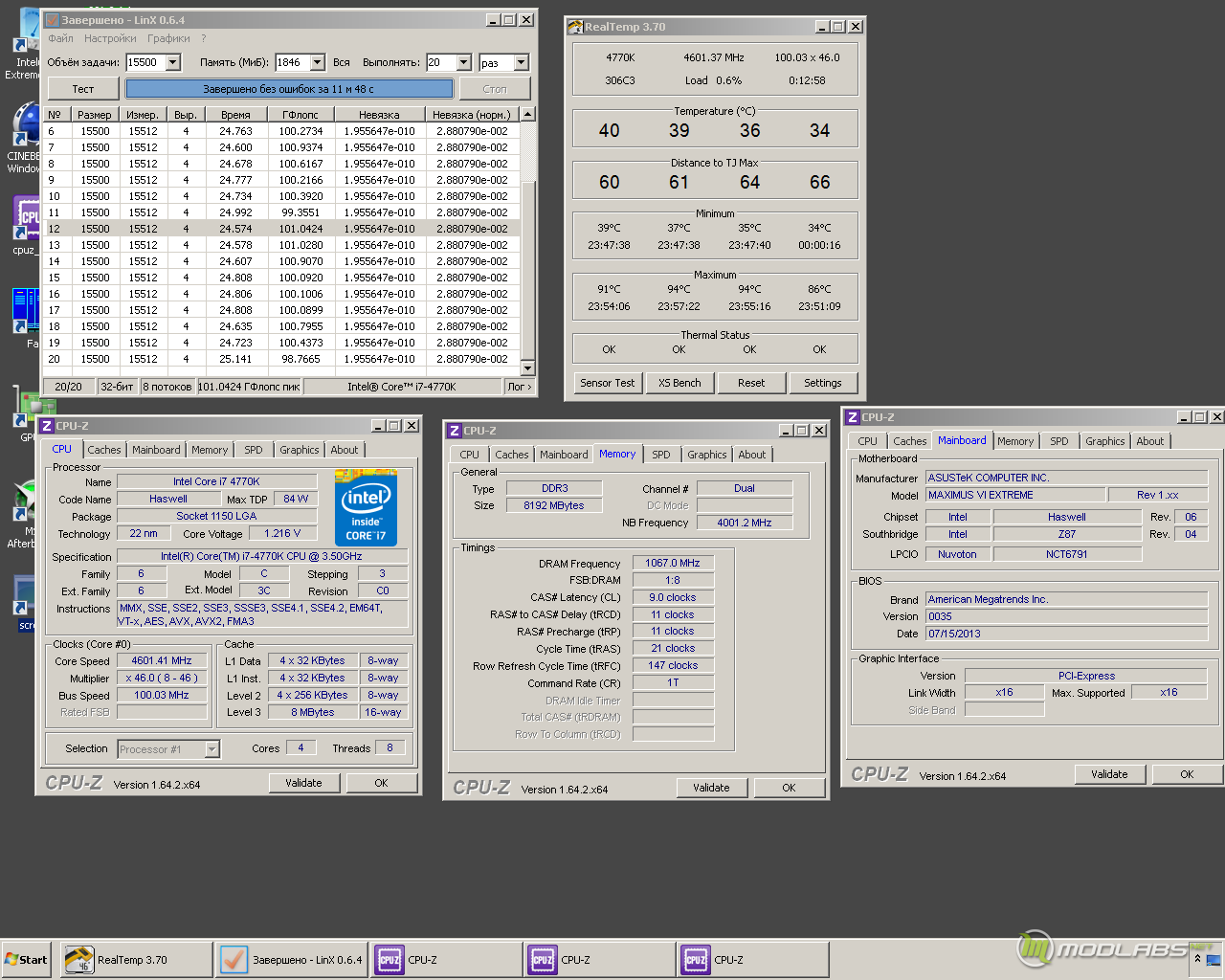Run XS Bench in RealTemp
This screenshot has width=1225, height=980.
coord(679,383)
